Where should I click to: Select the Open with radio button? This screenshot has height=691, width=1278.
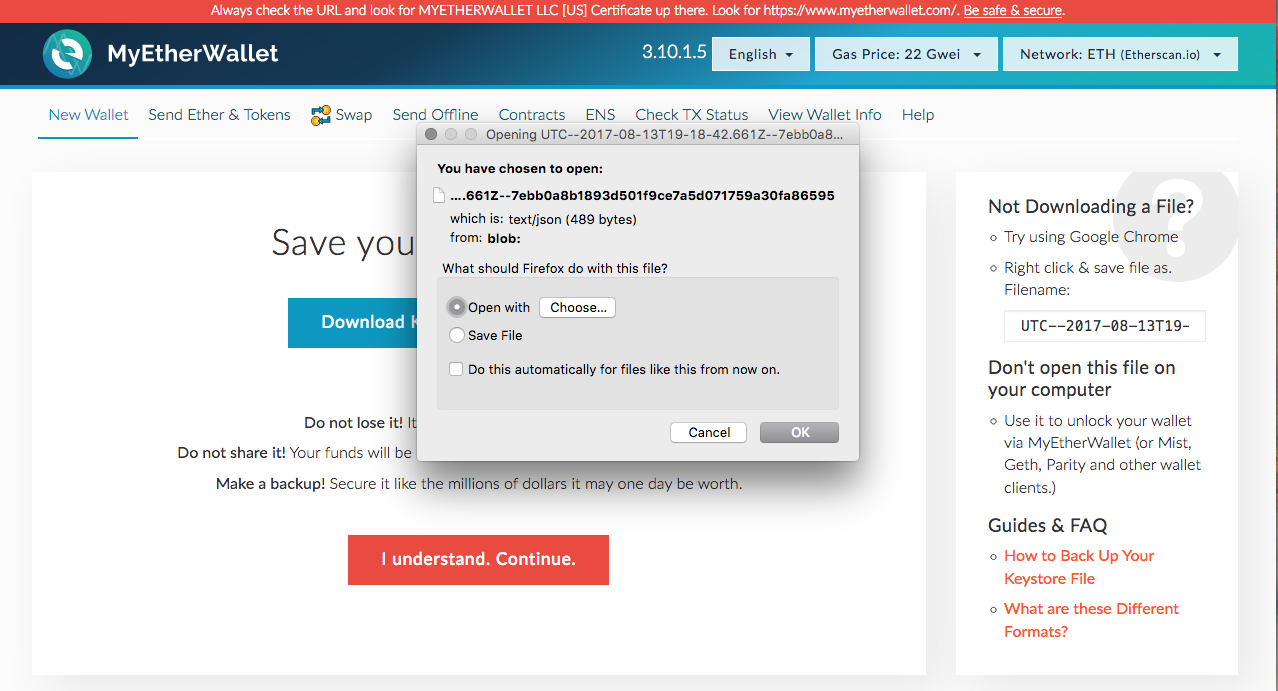[x=457, y=307]
